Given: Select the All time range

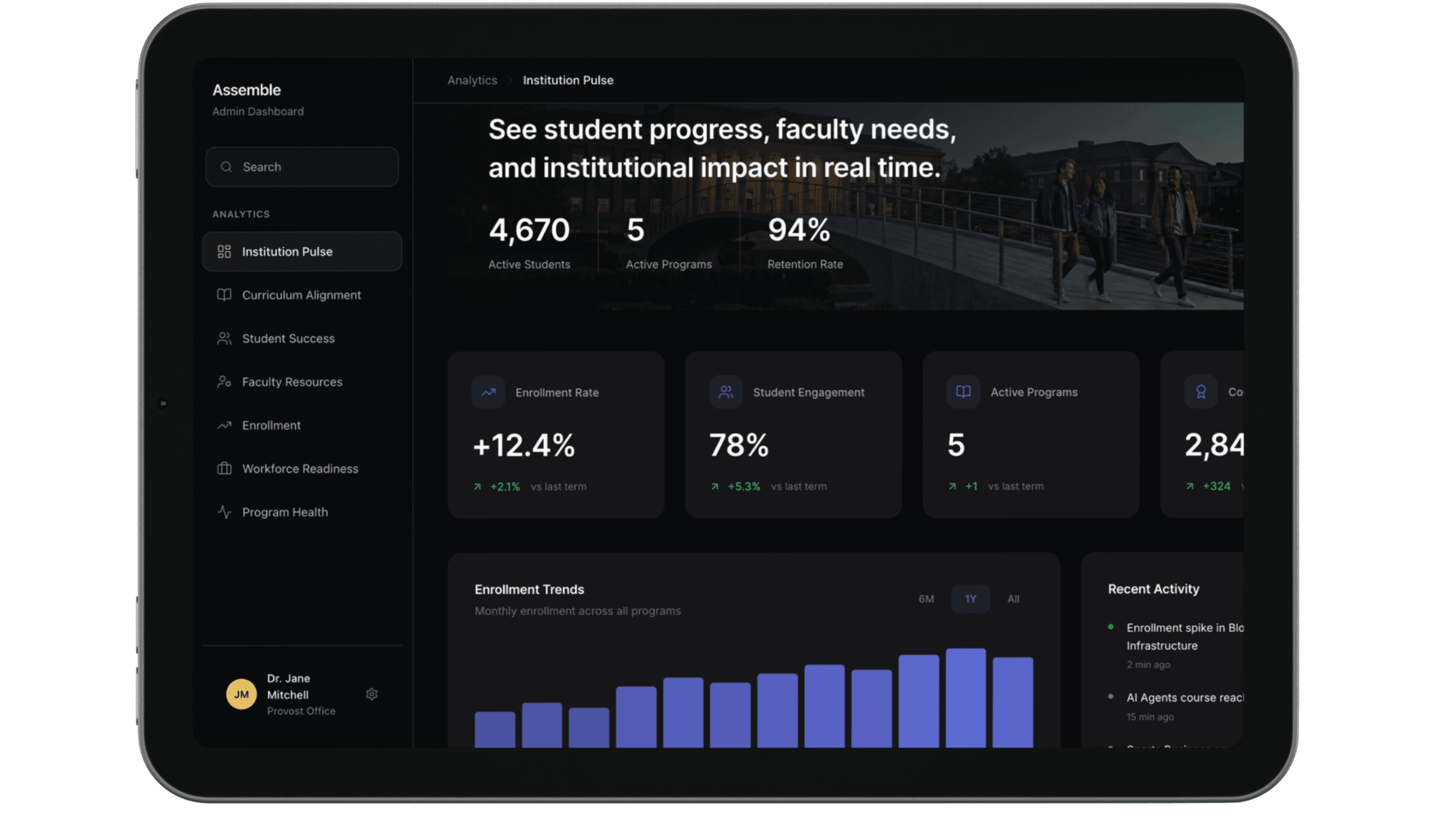Looking at the screenshot, I should coord(1013,598).
